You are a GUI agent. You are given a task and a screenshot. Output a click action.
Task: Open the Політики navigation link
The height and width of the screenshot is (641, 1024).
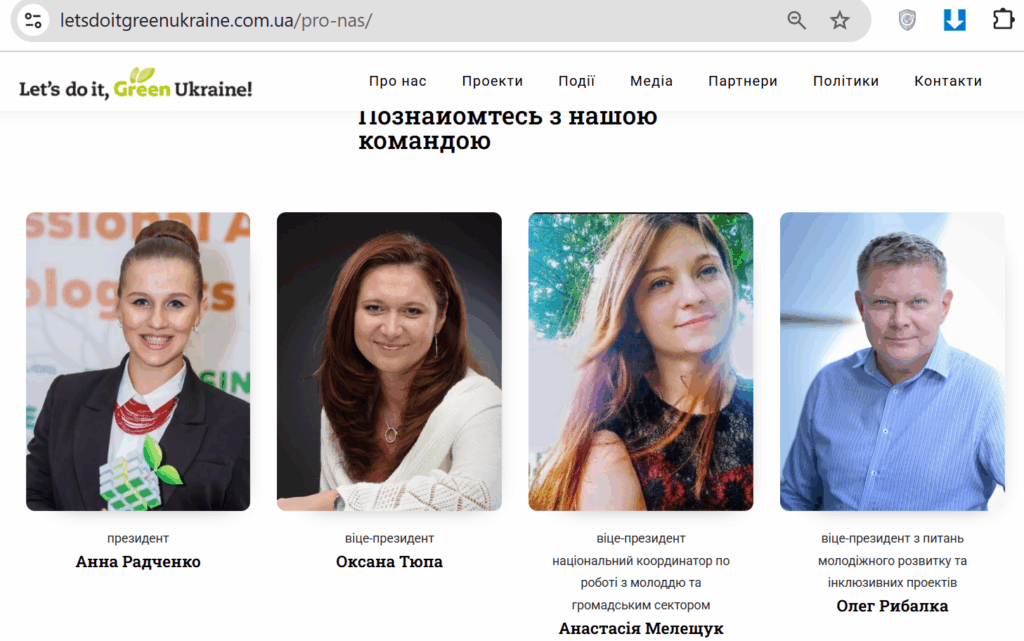click(846, 81)
